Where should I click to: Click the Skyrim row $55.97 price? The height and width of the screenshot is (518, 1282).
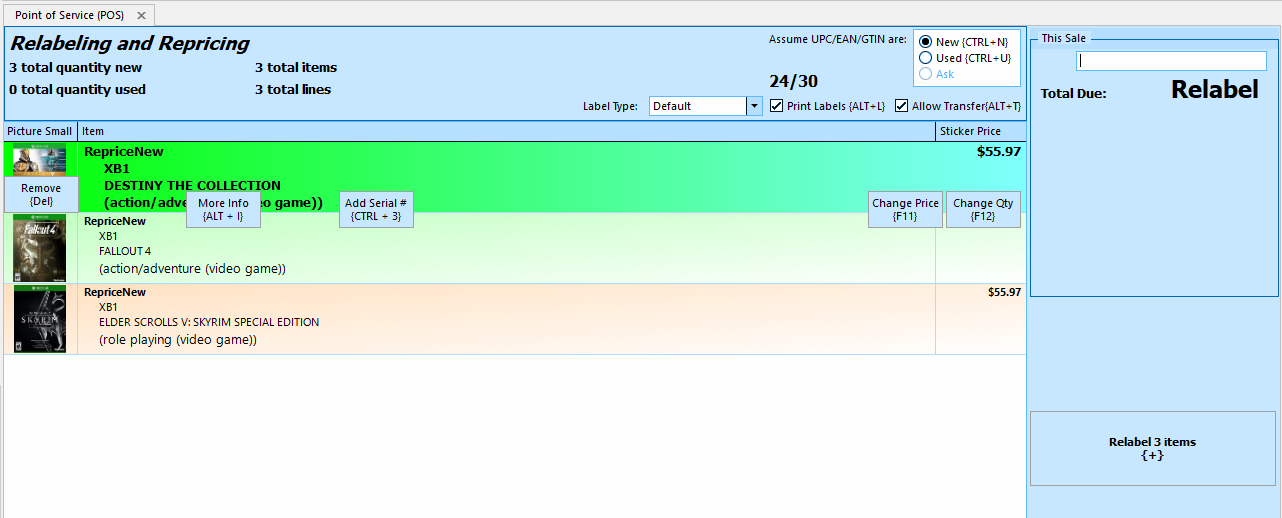[1004, 292]
